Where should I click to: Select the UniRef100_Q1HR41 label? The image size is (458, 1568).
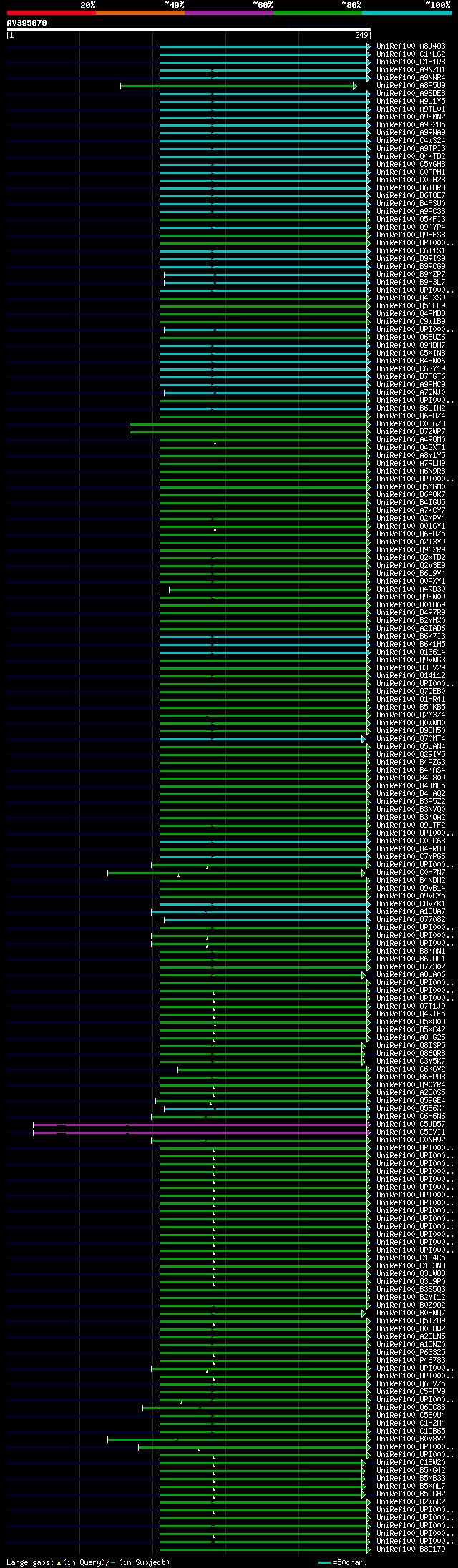[411, 699]
